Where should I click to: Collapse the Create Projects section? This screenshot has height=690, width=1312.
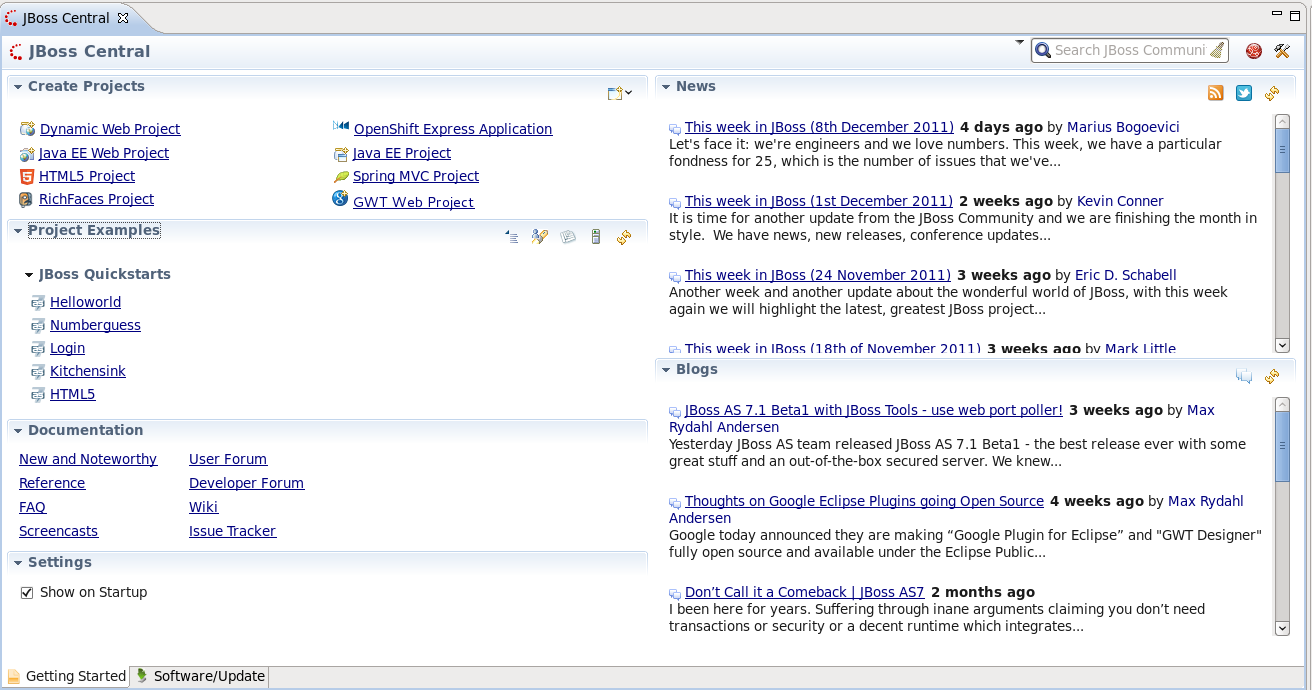tap(18, 87)
